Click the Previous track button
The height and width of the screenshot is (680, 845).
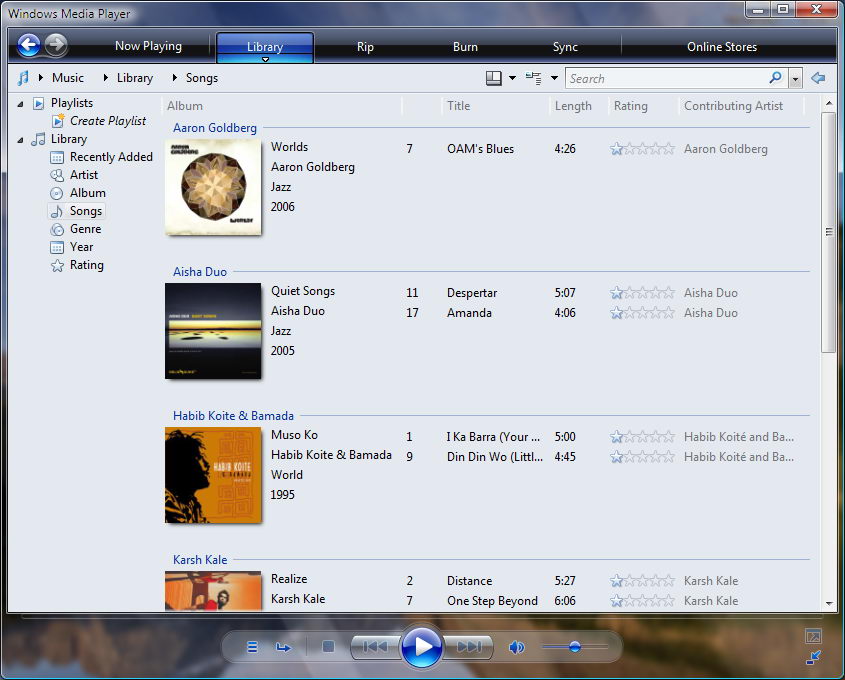(x=375, y=646)
